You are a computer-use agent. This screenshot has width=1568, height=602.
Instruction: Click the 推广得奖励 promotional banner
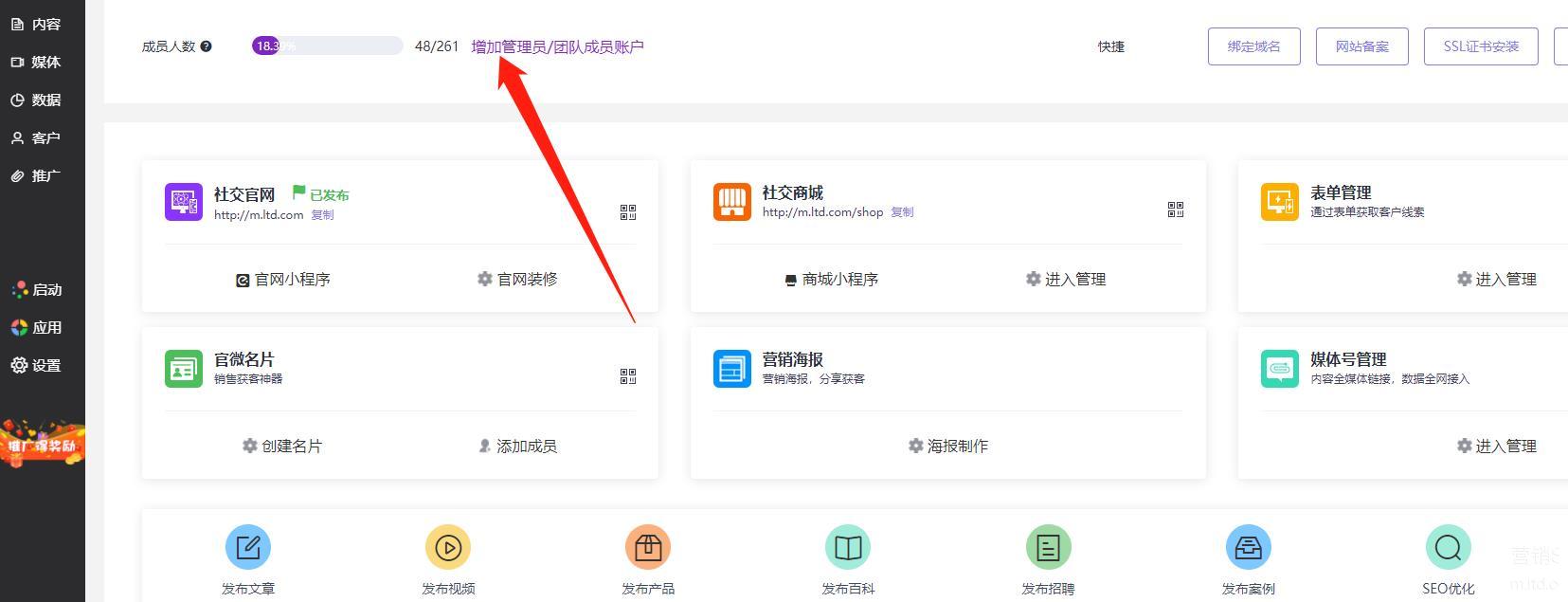[x=43, y=444]
